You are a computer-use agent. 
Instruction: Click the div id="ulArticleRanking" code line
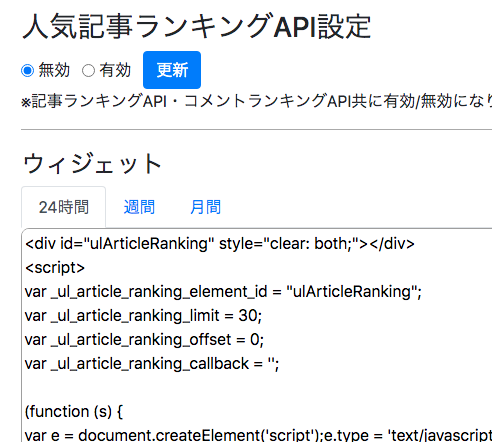[220, 244]
